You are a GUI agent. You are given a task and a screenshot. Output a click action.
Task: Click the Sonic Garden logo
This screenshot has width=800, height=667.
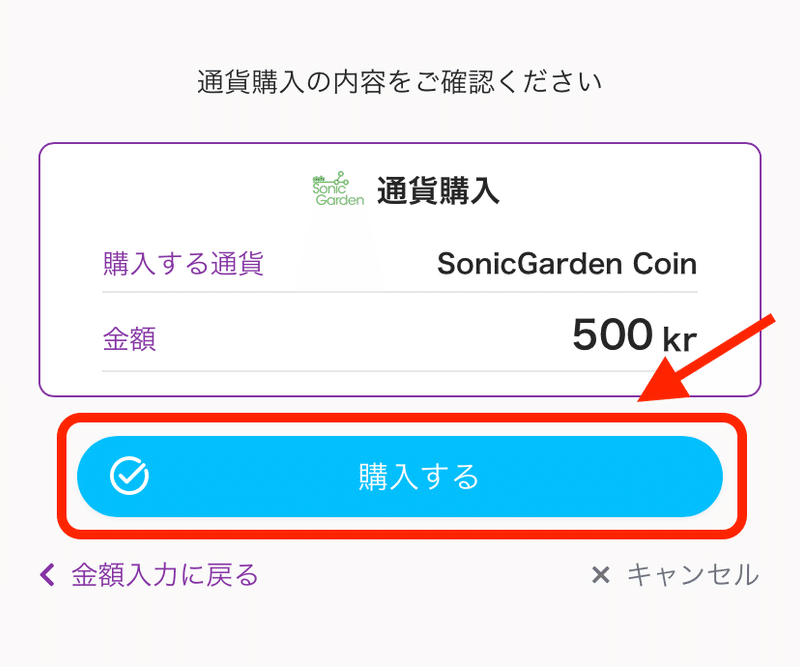coord(339,189)
